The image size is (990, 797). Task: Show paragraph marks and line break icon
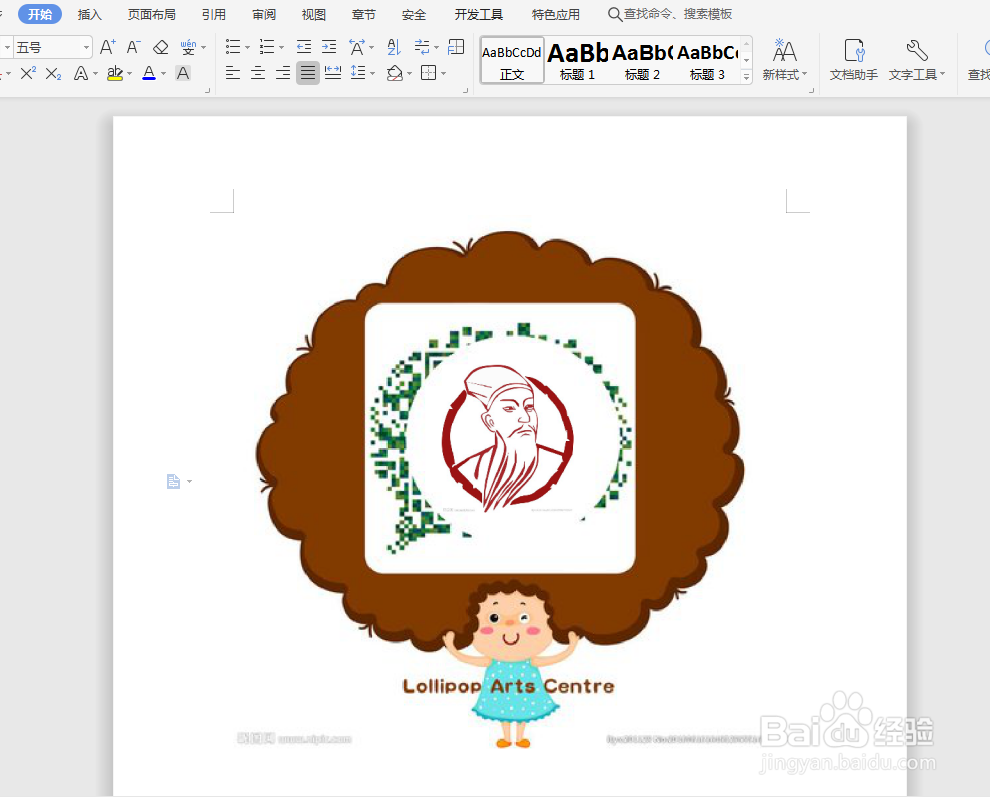(422, 47)
